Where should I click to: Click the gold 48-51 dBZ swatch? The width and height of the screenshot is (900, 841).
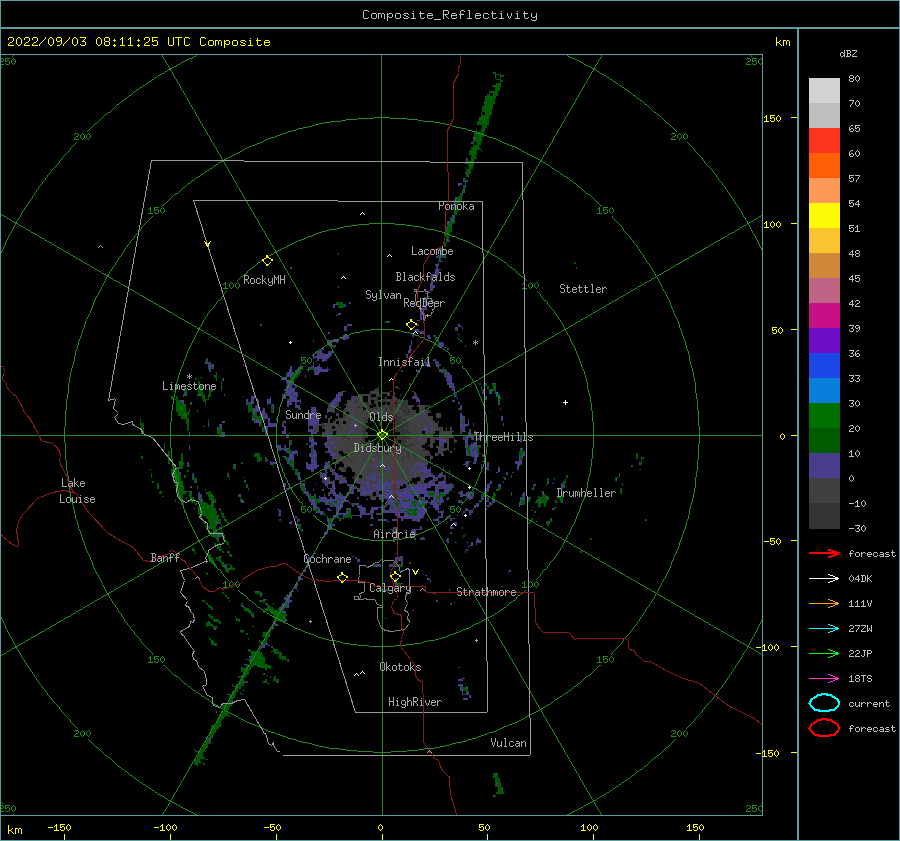click(824, 241)
